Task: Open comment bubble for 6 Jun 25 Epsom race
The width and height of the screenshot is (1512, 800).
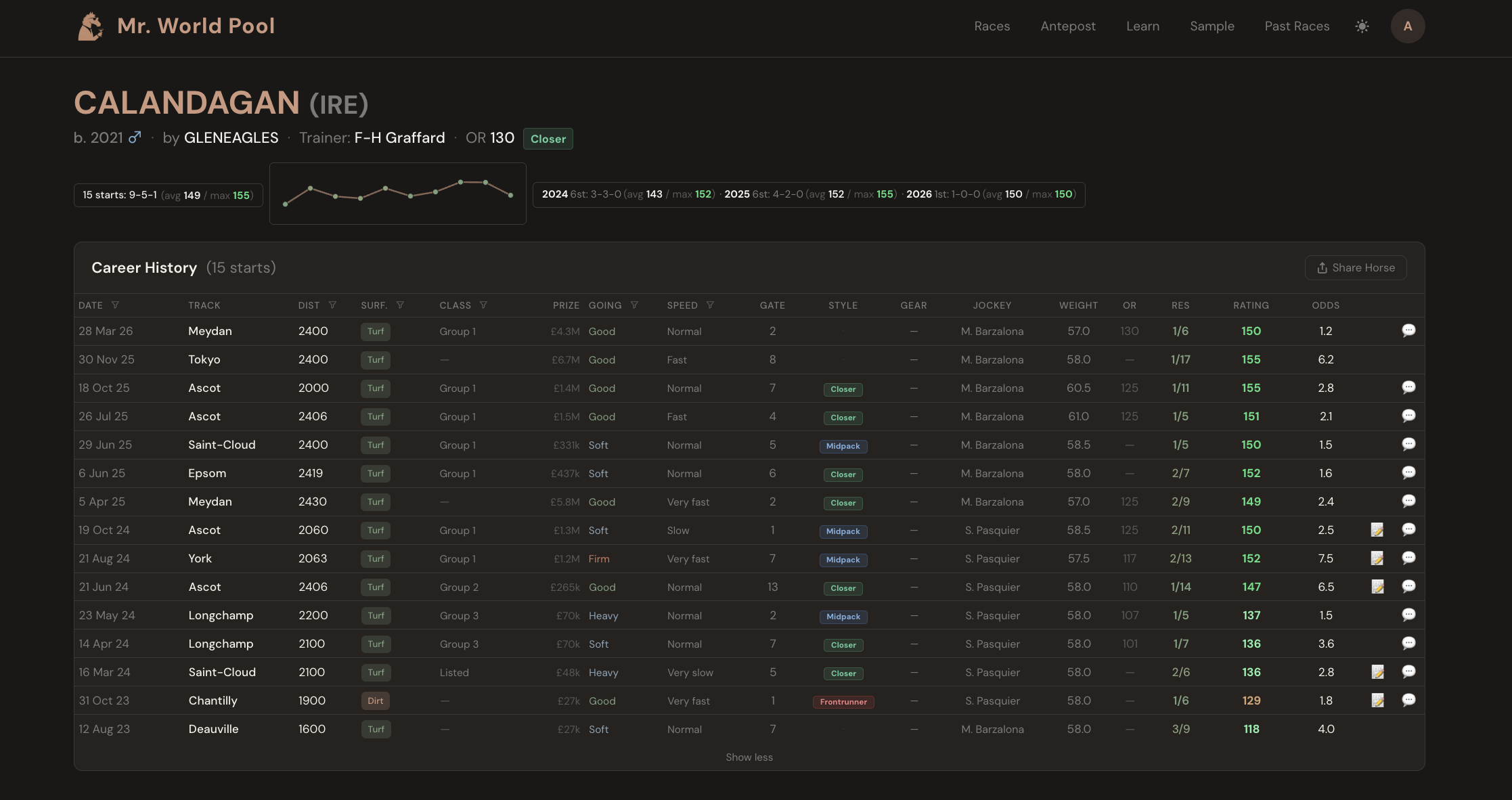Action: (1408, 472)
